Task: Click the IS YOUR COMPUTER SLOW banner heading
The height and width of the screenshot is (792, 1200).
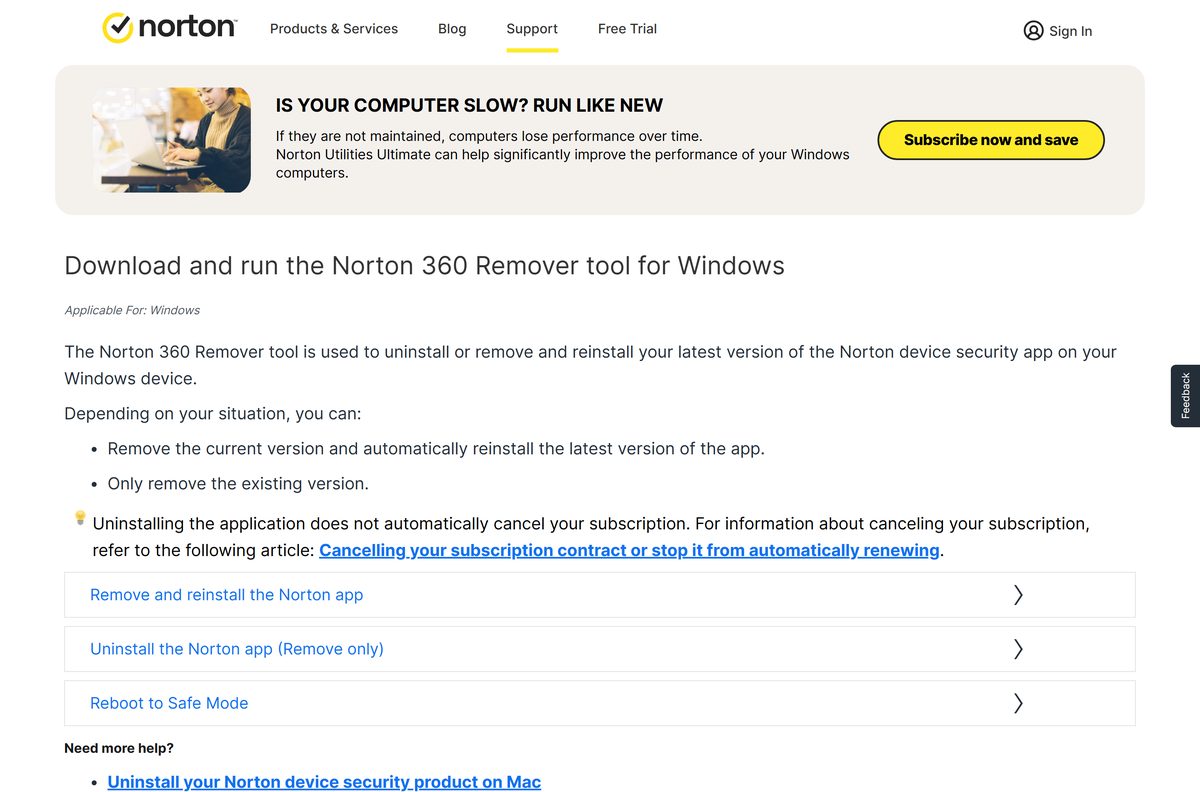Action: tap(469, 105)
